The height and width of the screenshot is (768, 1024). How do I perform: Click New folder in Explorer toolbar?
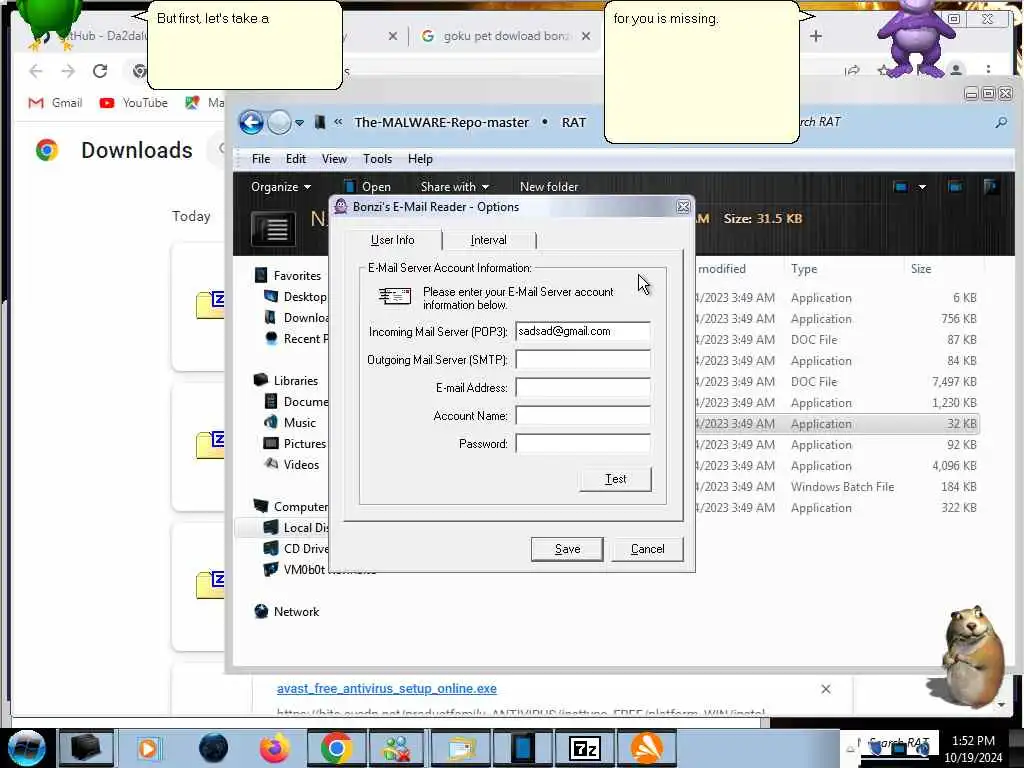[549, 187]
